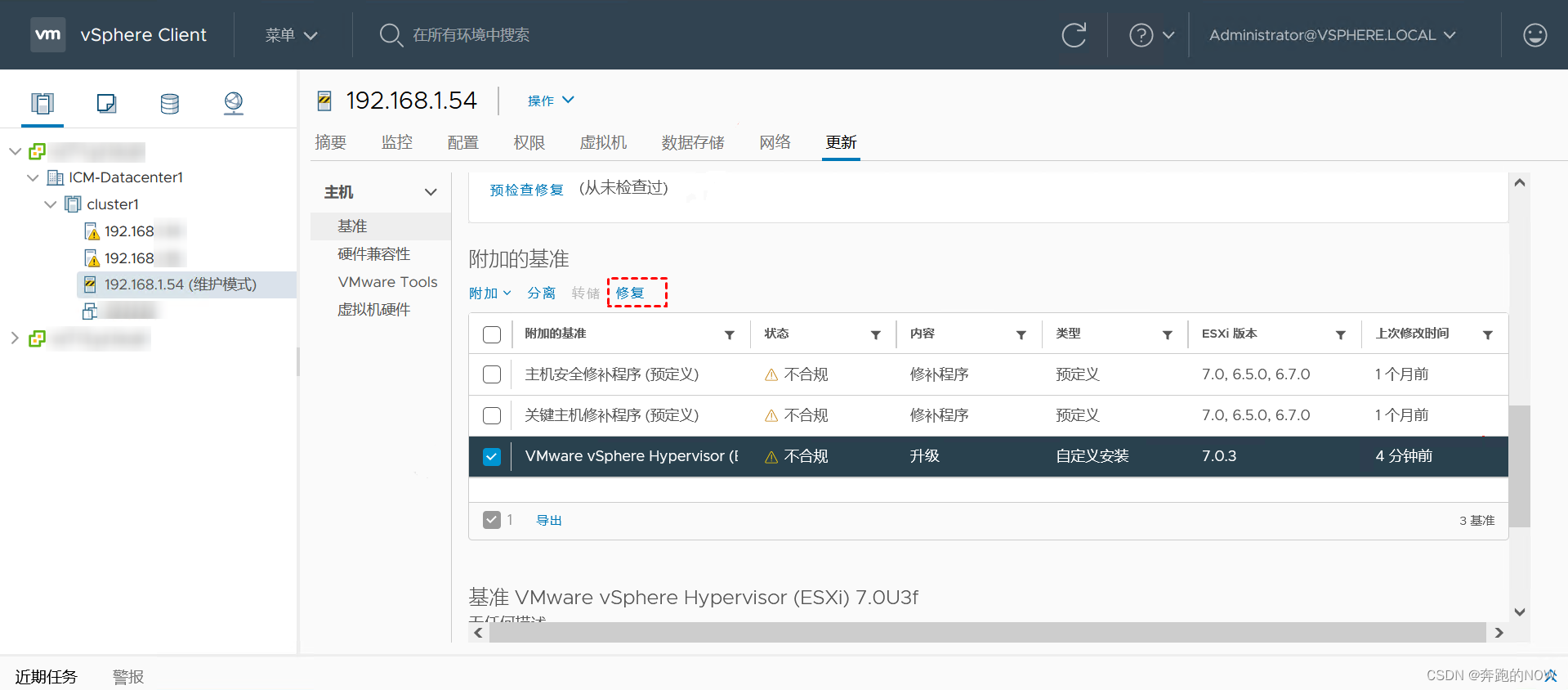Click the 预检查修复 link

(526, 190)
